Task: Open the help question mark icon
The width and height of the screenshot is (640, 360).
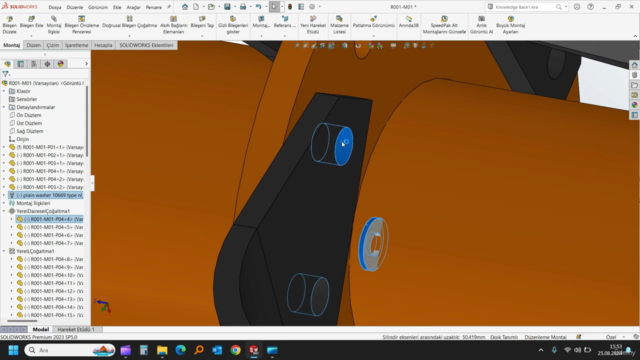Action: 591,7
